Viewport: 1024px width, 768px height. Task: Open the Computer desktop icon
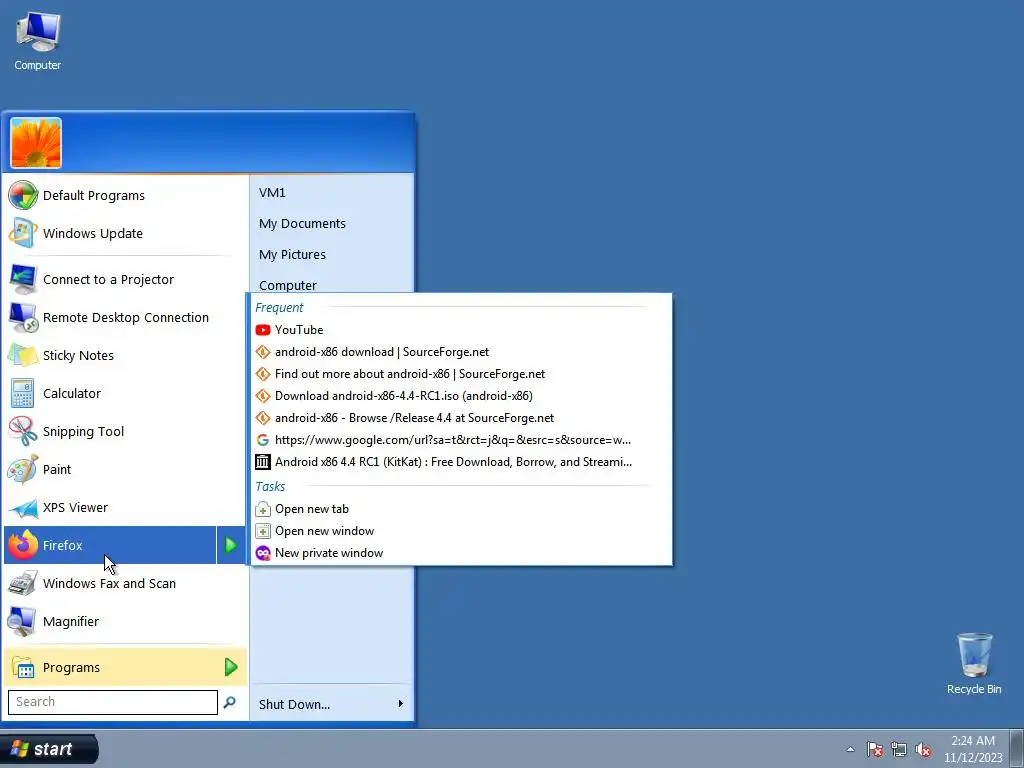[x=37, y=42]
